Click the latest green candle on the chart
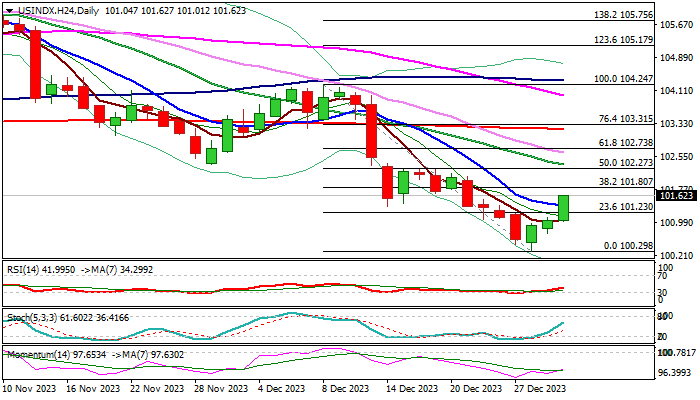 pos(564,207)
